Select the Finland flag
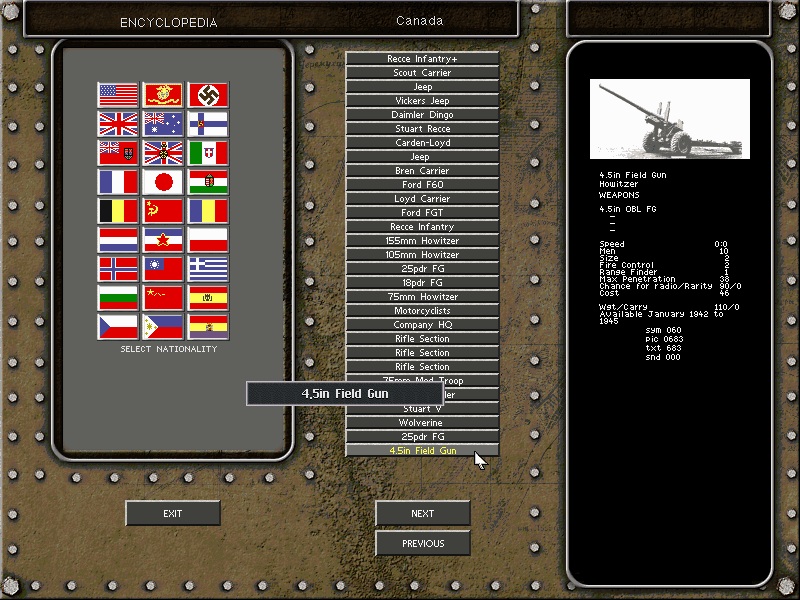 tap(209, 125)
